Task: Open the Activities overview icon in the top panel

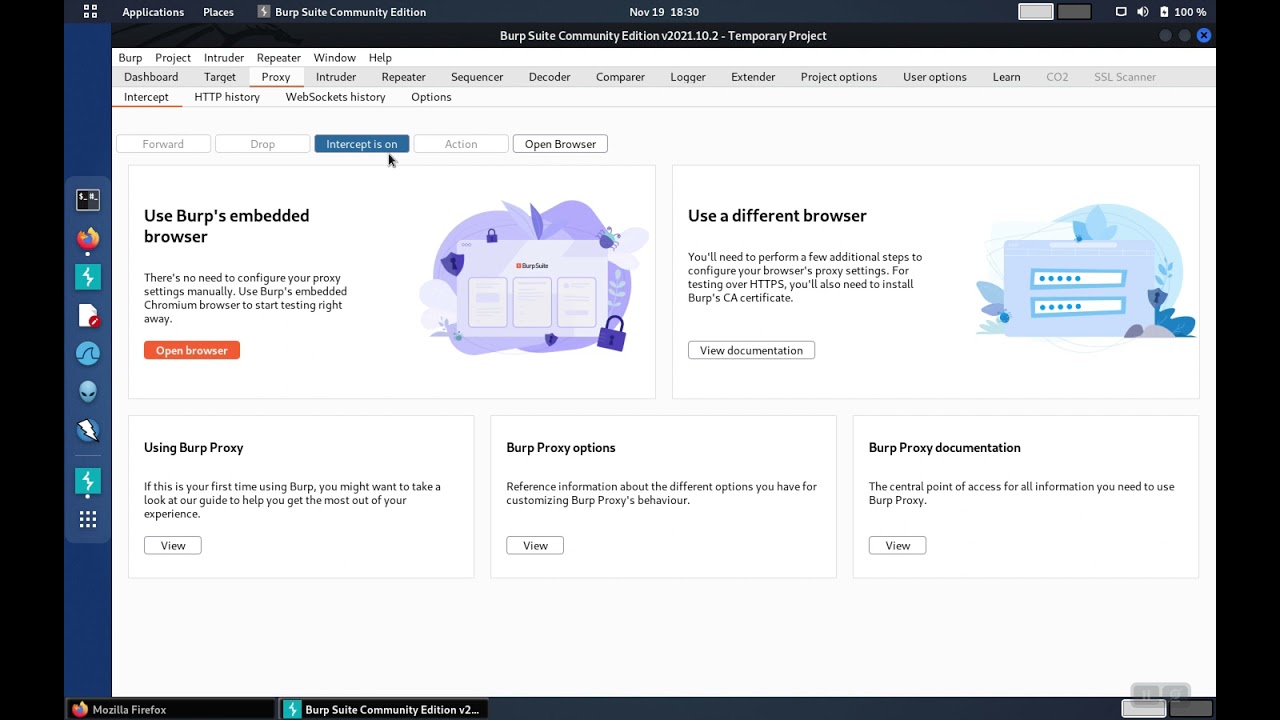Action: coord(90,12)
